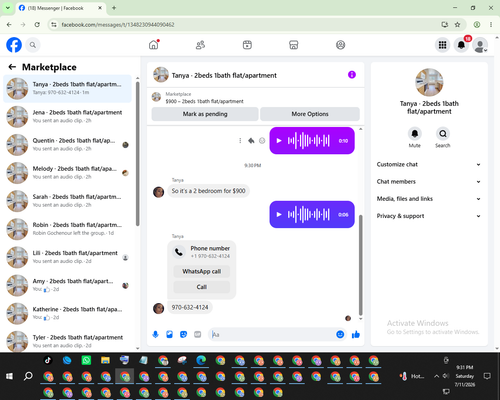
Task: Open Katherine conversation in list
Action: [67, 313]
